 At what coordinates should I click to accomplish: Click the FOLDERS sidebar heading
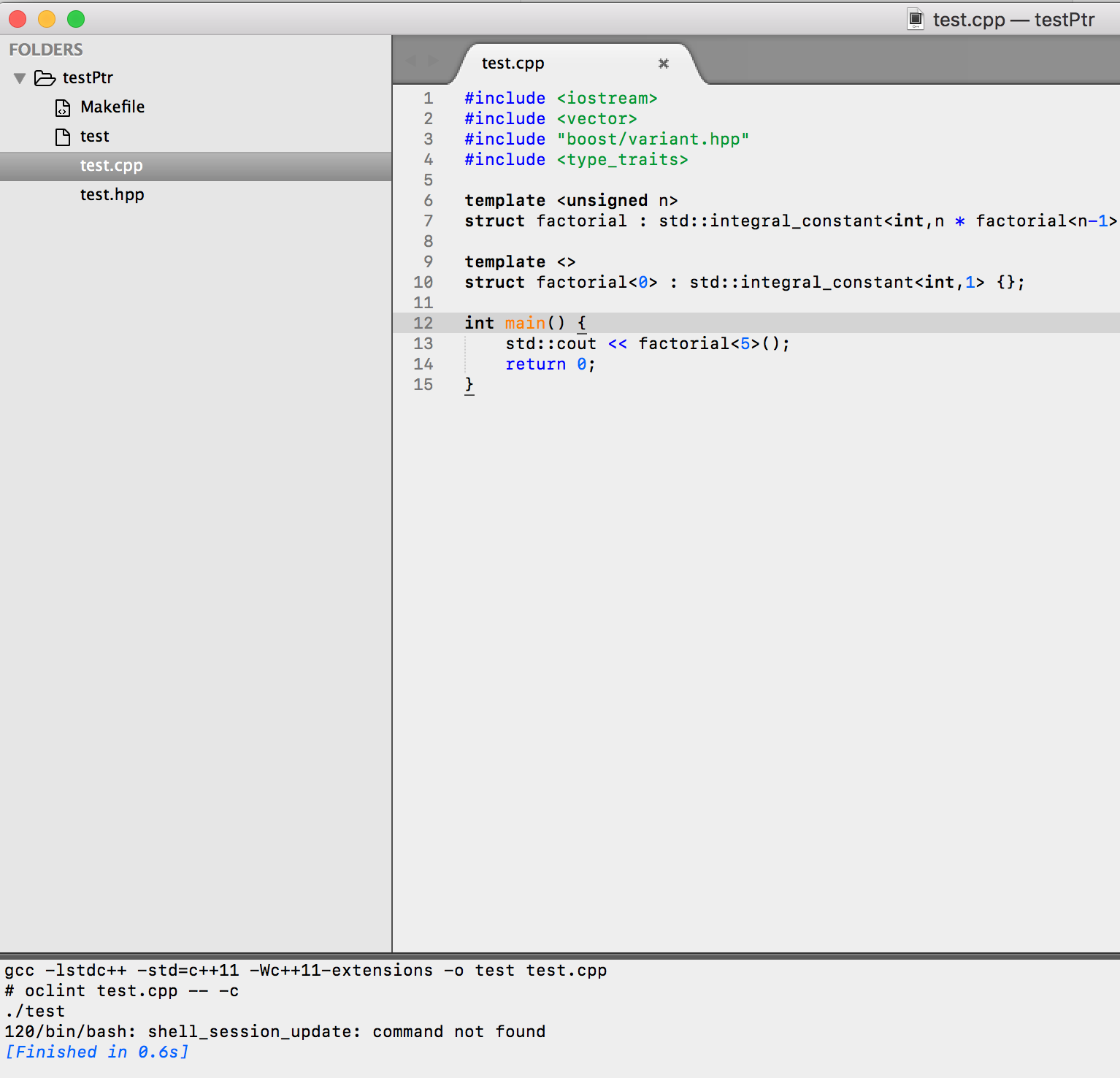coord(46,50)
